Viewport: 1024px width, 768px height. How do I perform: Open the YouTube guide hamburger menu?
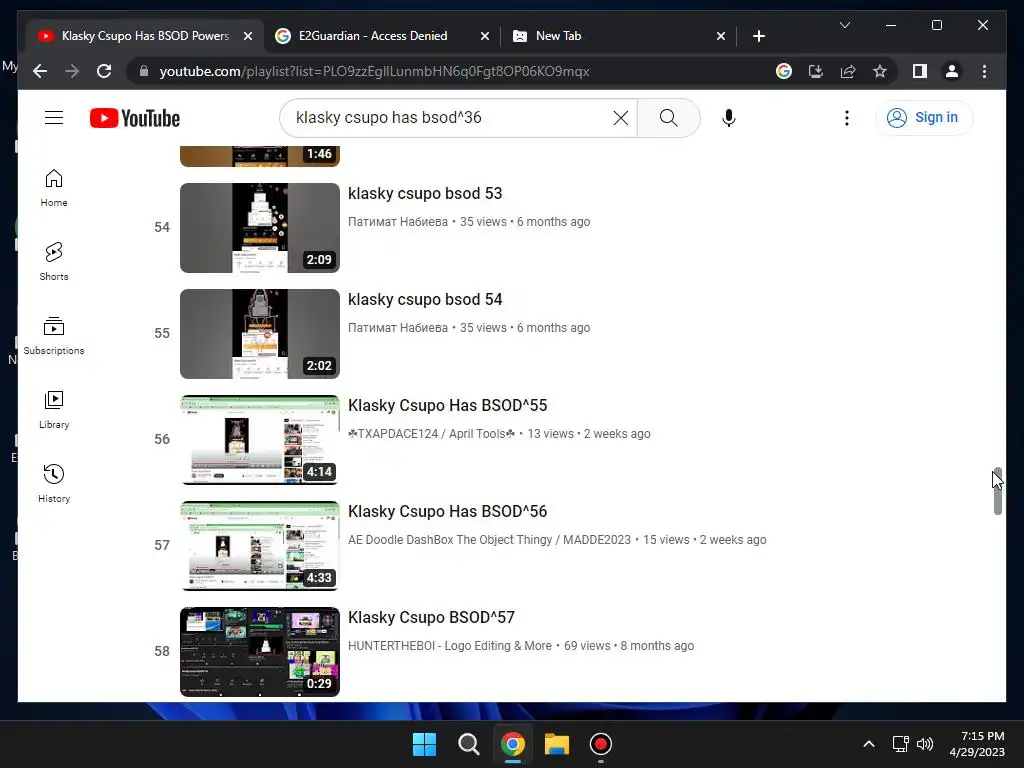point(54,118)
